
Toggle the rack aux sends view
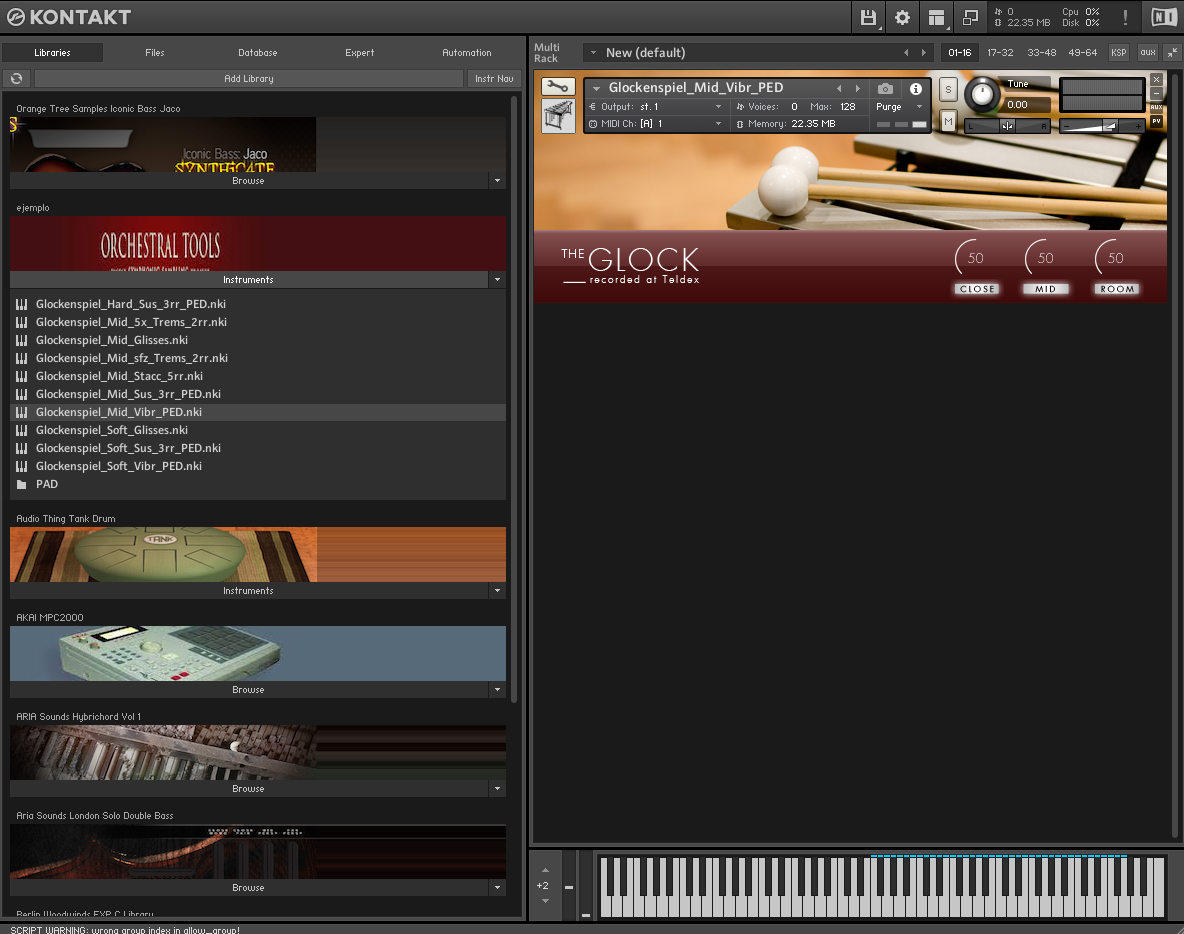[1148, 53]
